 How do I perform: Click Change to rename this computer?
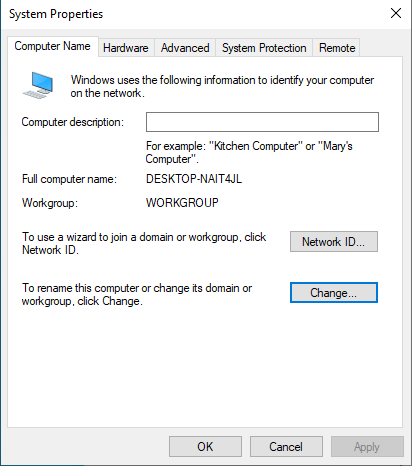coord(334,293)
